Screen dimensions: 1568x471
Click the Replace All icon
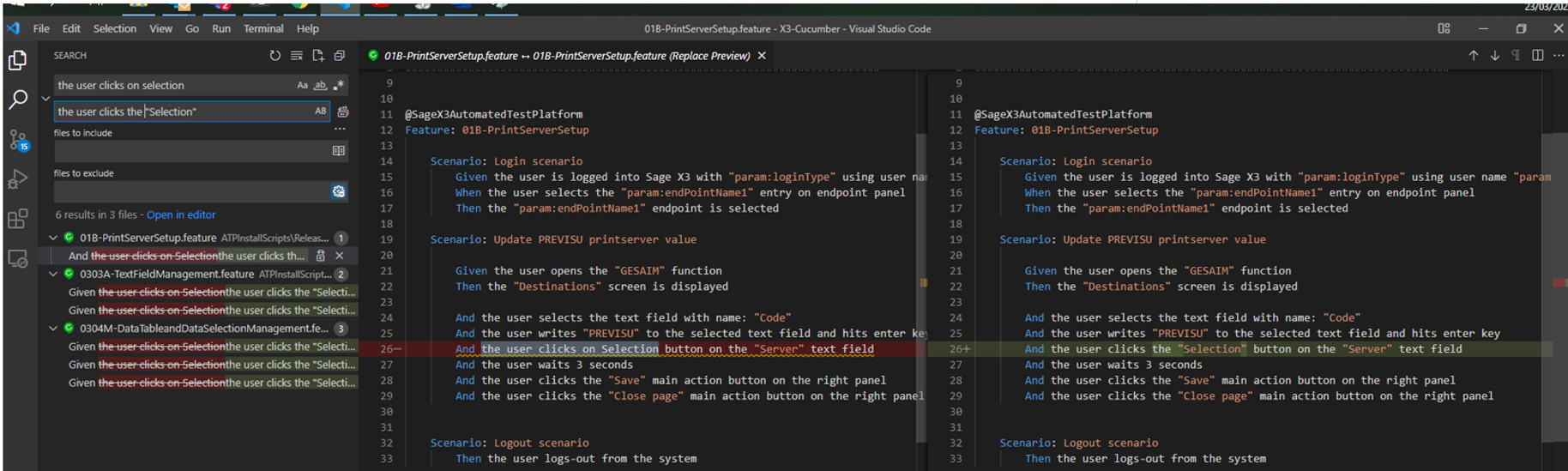tap(343, 112)
